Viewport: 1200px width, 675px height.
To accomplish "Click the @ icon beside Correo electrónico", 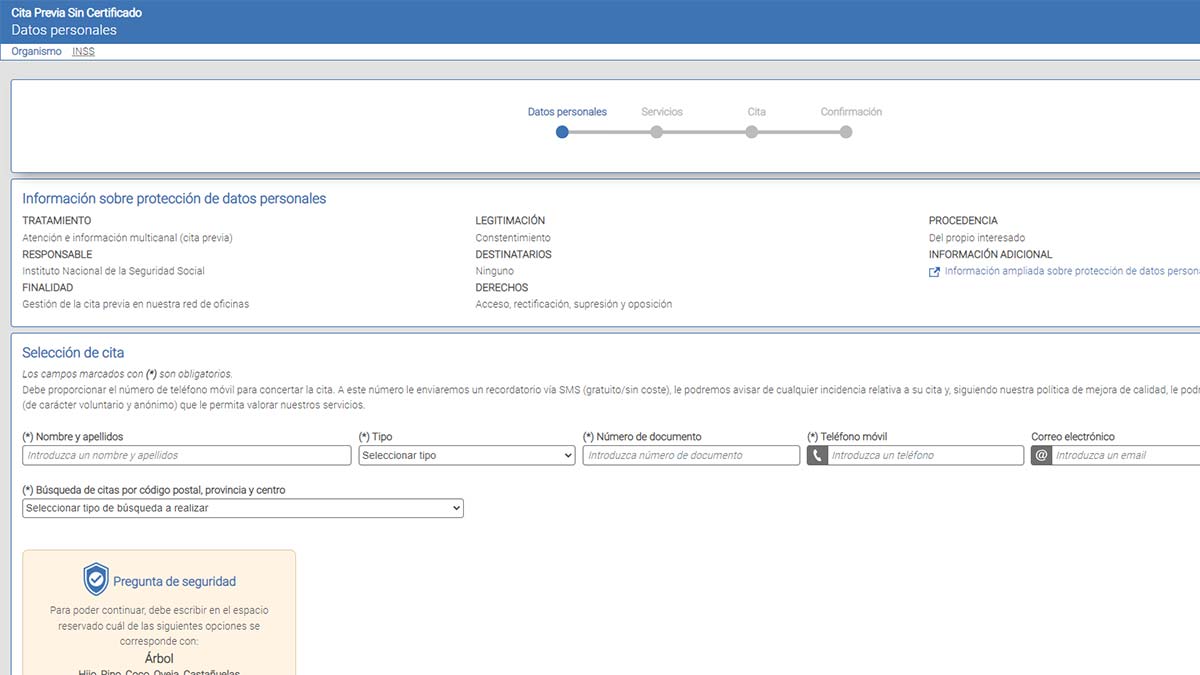I will [x=1041, y=455].
